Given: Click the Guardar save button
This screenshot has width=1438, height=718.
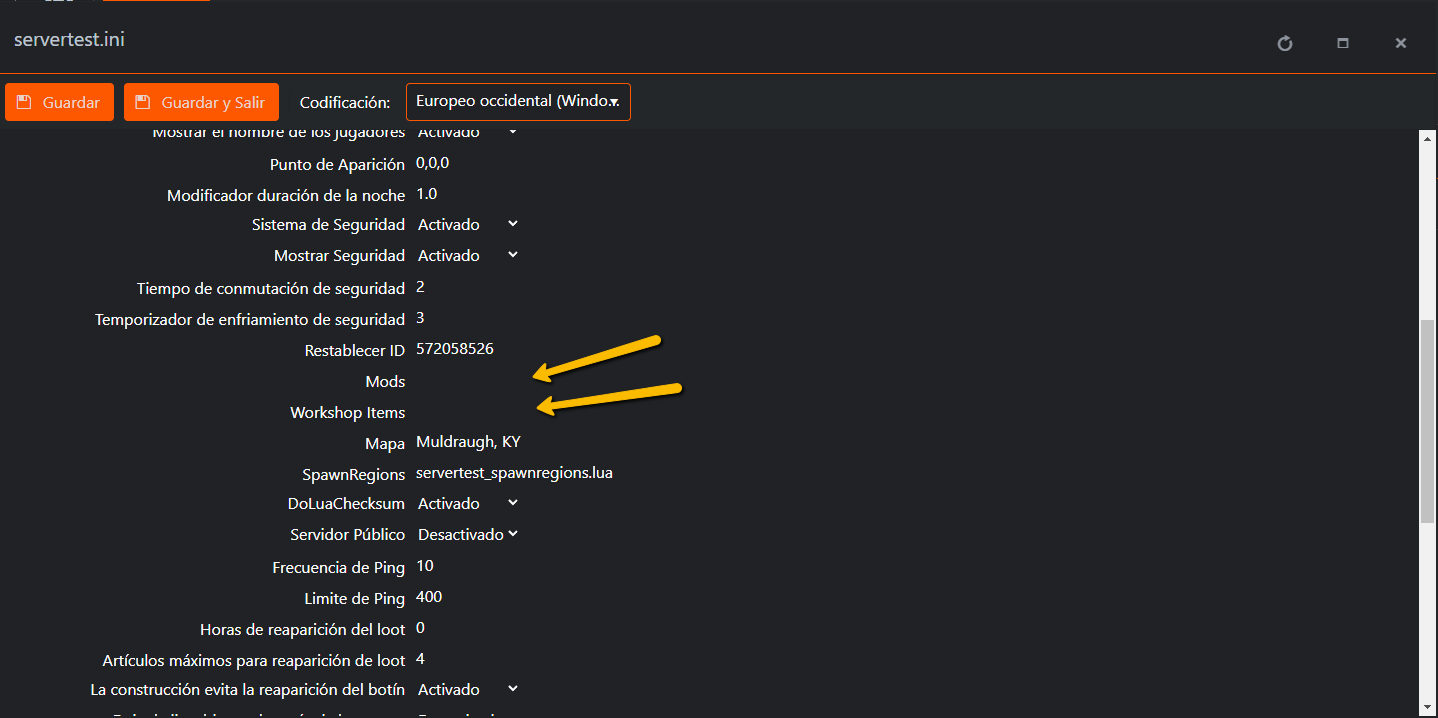Looking at the screenshot, I should 59,102.
